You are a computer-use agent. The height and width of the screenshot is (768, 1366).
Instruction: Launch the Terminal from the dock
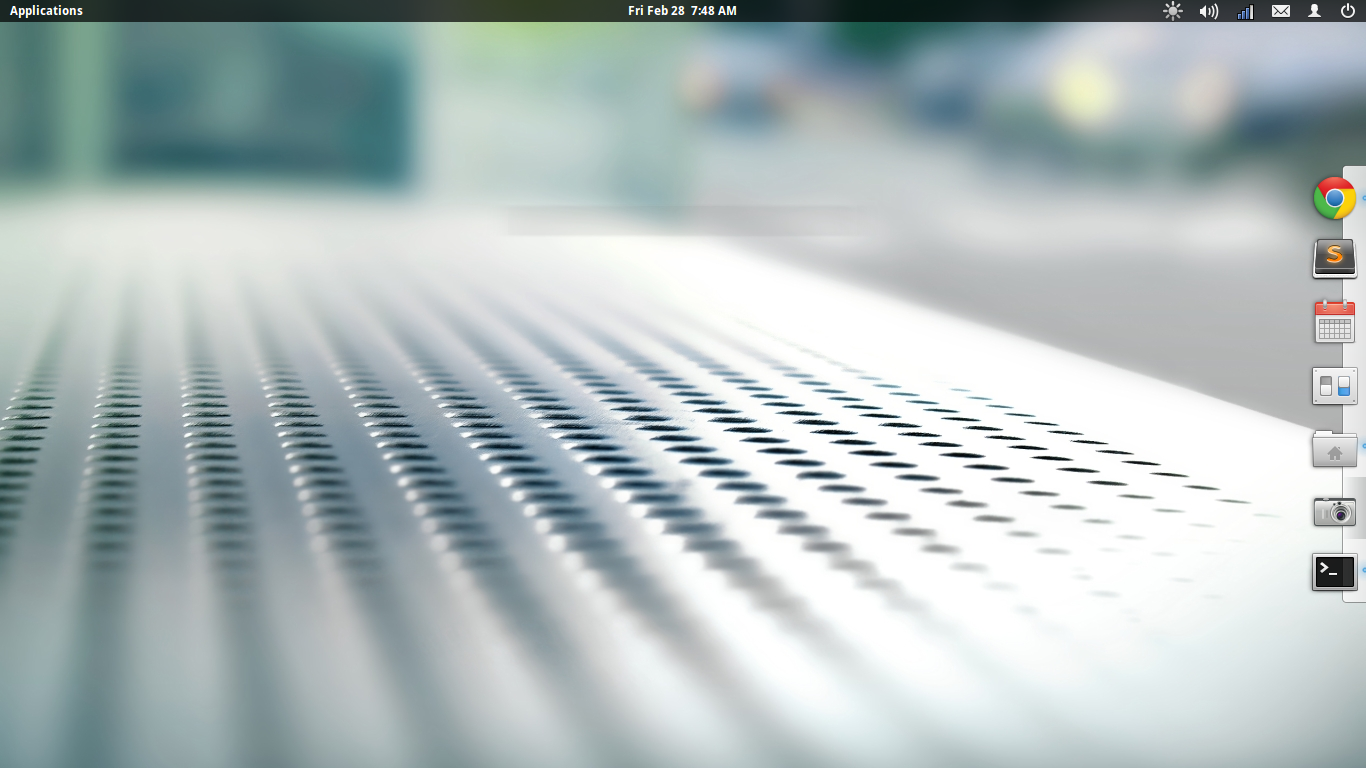tap(1334, 572)
